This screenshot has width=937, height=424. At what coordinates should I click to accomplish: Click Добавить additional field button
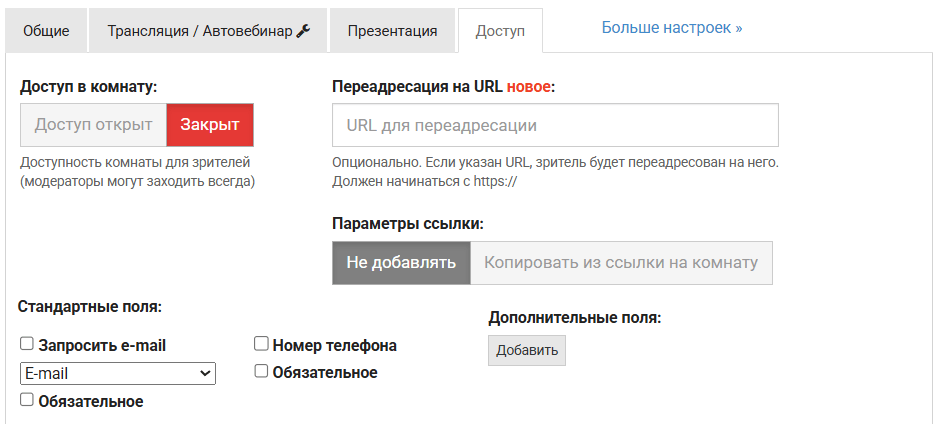click(x=526, y=351)
